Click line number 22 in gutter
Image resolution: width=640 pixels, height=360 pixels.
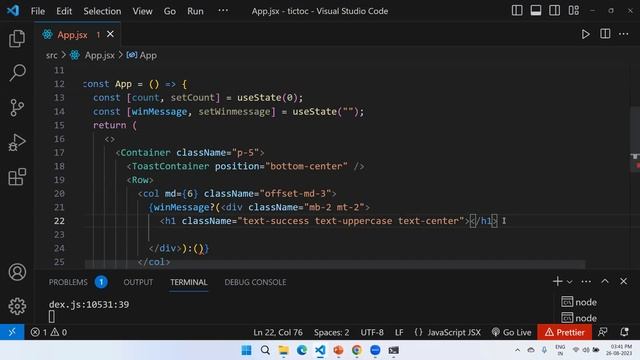pos(59,221)
